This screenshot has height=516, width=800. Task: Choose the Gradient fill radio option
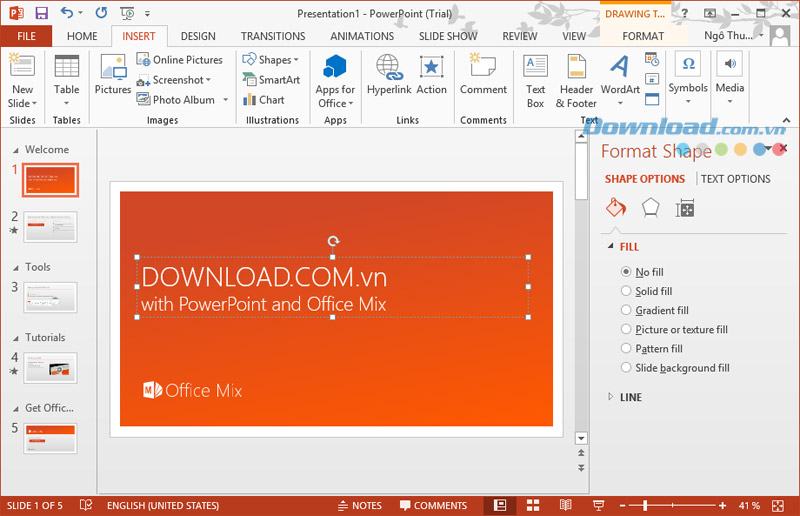(x=655, y=310)
